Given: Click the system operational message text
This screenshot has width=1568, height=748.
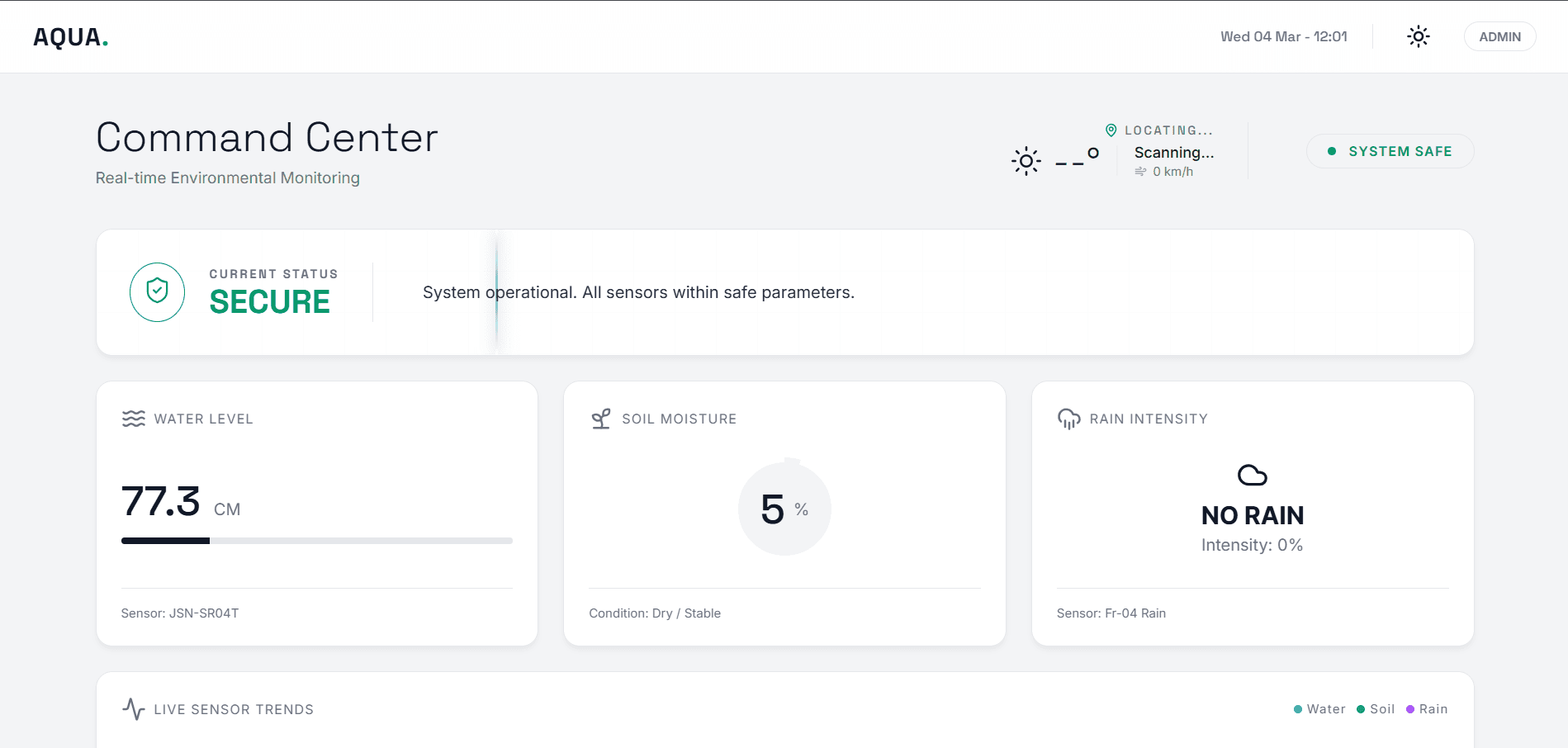Looking at the screenshot, I should 638,292.
